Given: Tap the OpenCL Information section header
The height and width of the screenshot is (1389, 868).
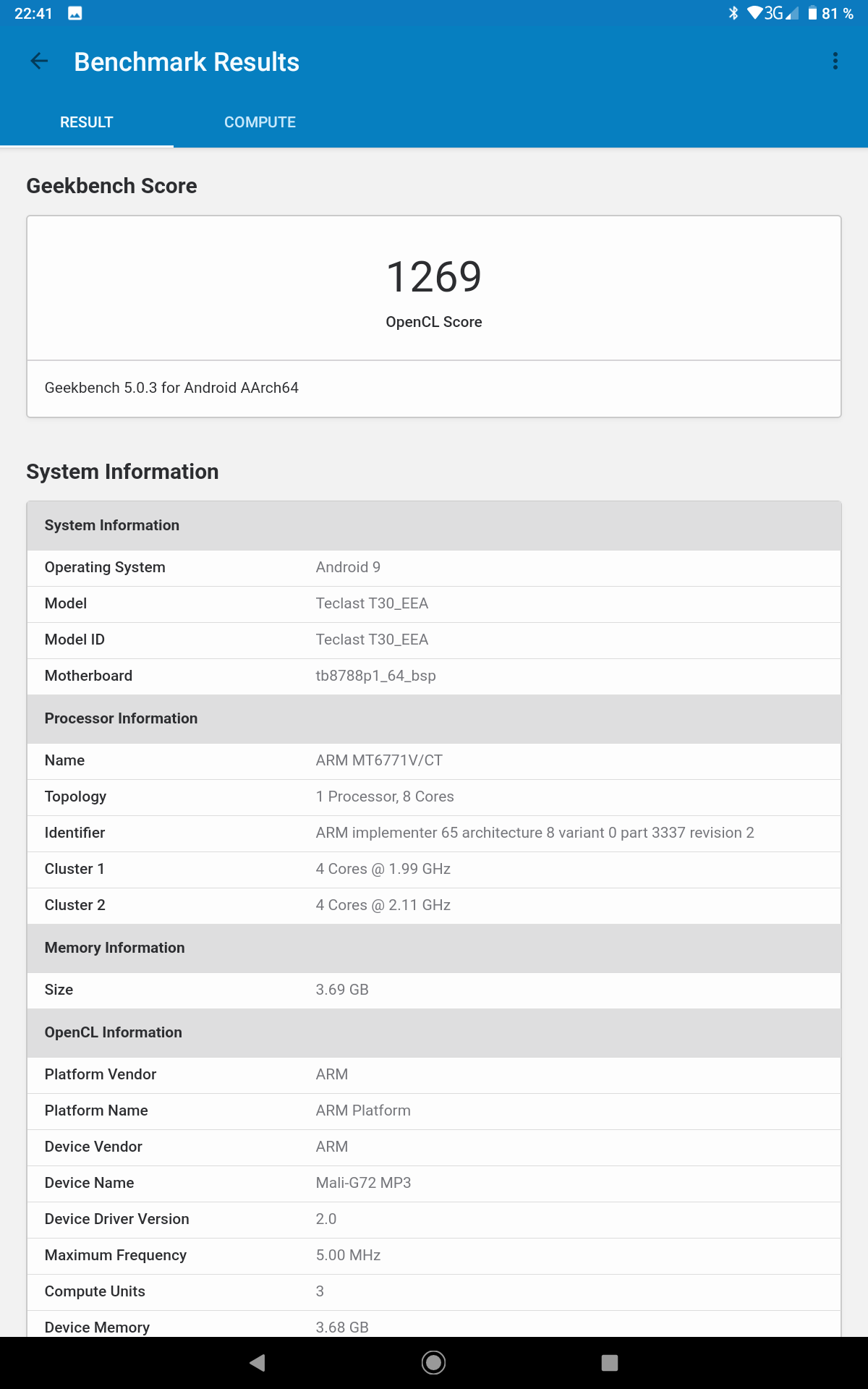Looking at the screenshot, I should [434, 1032].
